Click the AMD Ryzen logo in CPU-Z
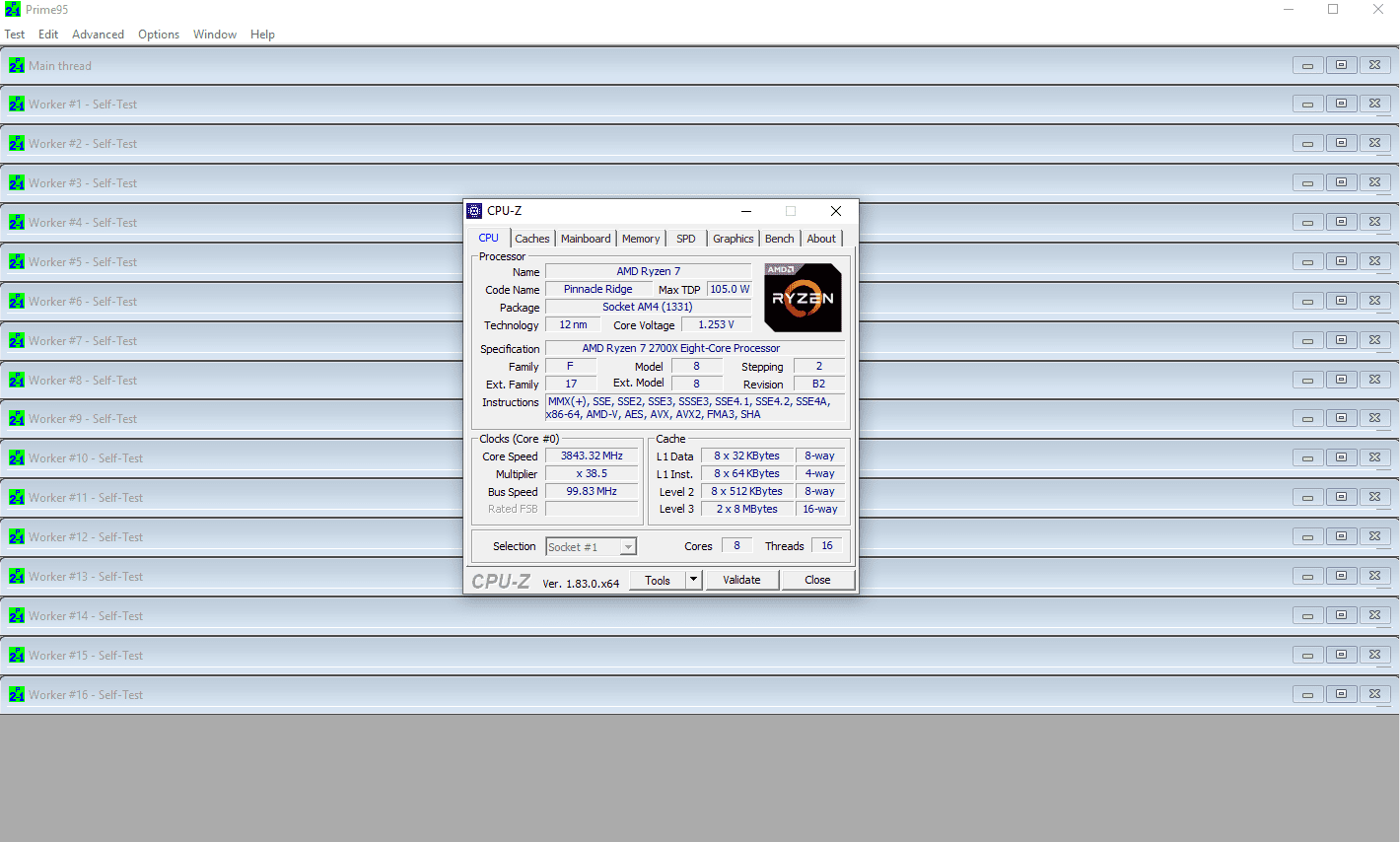This screenshot has width=1400, height=842. [803, 297]
